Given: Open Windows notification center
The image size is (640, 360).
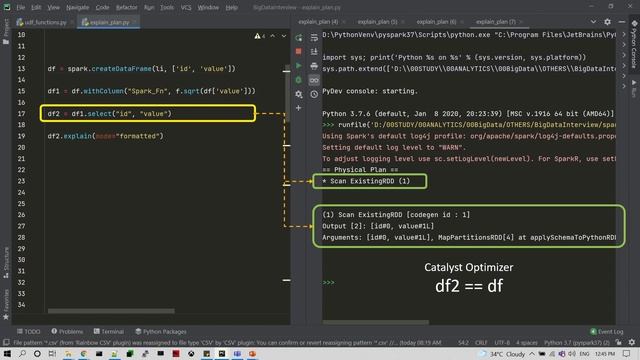Looking at the screenshot, I should (x=627, y=353).
